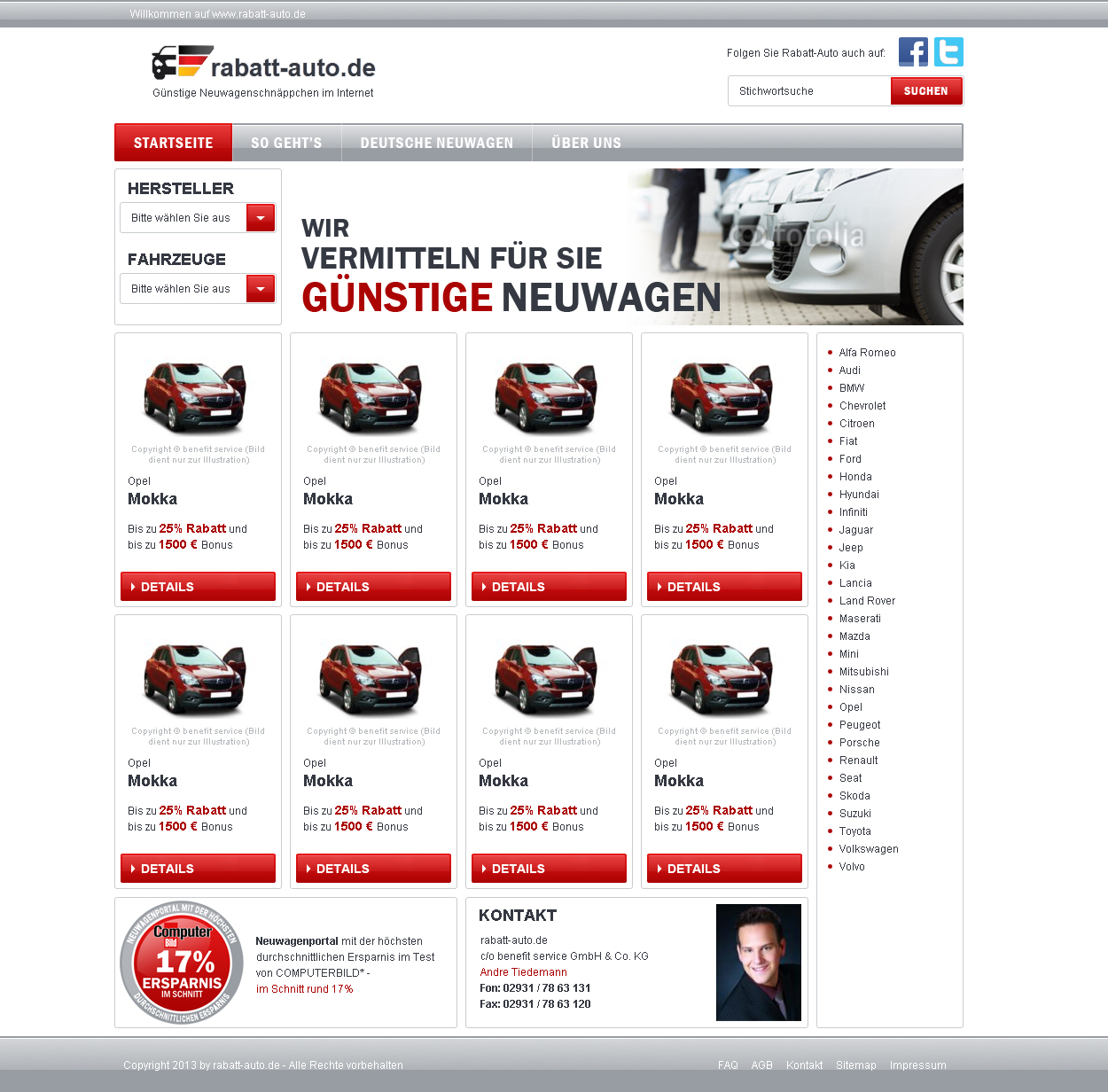Select BMW from the brand list
This screenshot has height=1092, width=1108.
[x=852, y=388]
